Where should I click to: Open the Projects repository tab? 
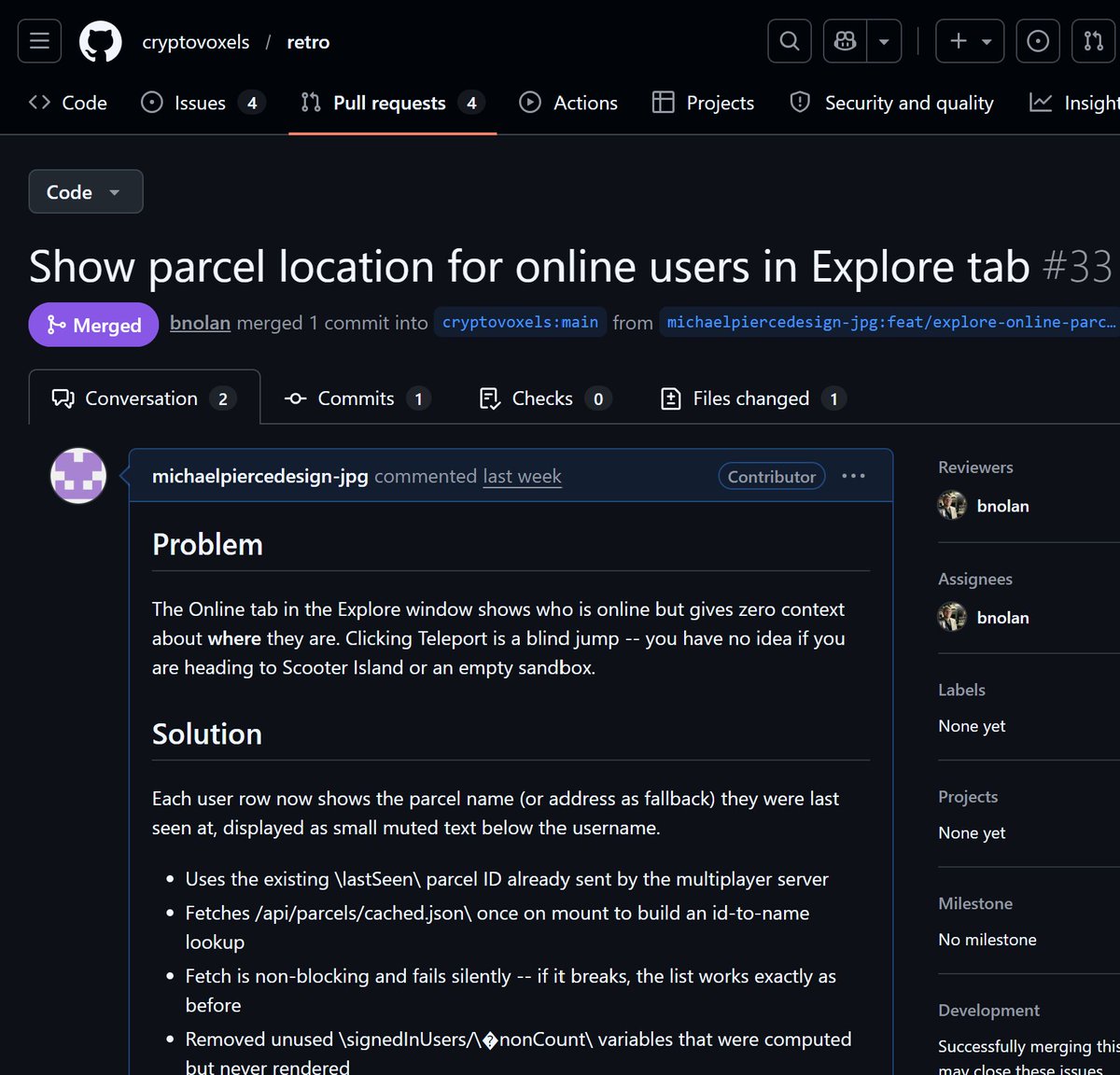click(x=703, y=103)
